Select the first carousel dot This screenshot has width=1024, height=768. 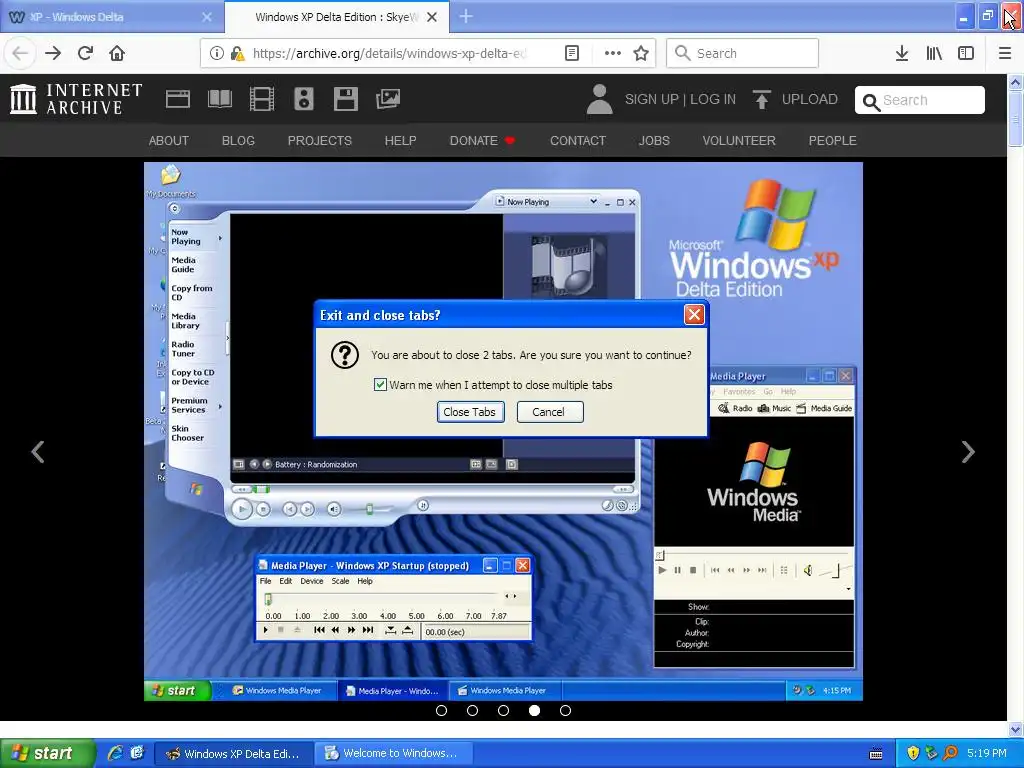441,710
